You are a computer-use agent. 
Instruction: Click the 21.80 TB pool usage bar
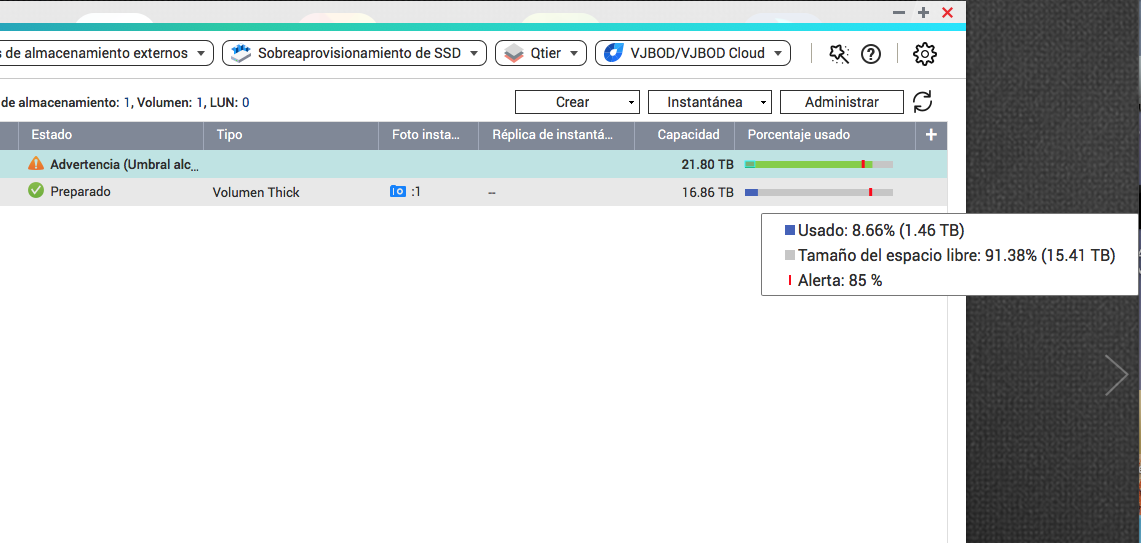(818, 164)
